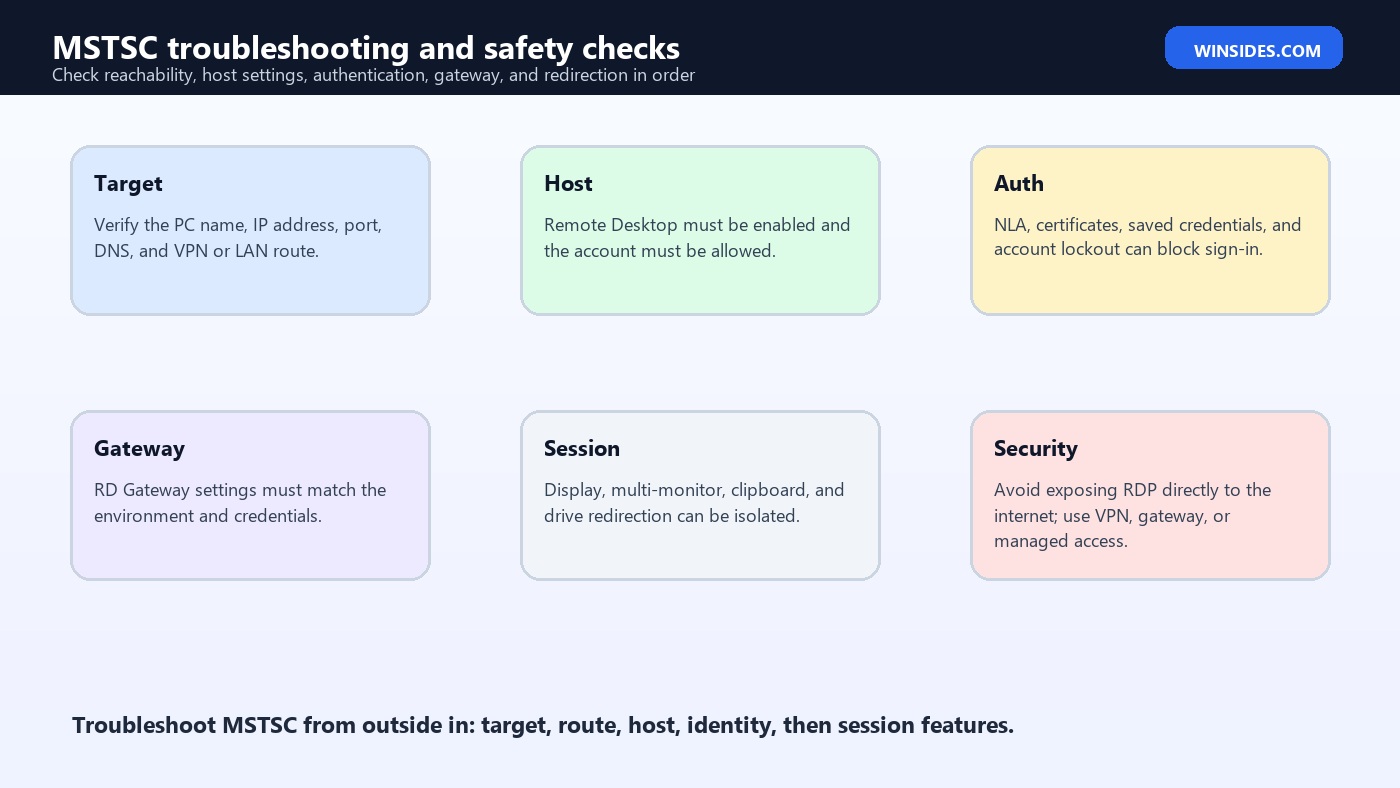Open the Security card

(1150, 495)
